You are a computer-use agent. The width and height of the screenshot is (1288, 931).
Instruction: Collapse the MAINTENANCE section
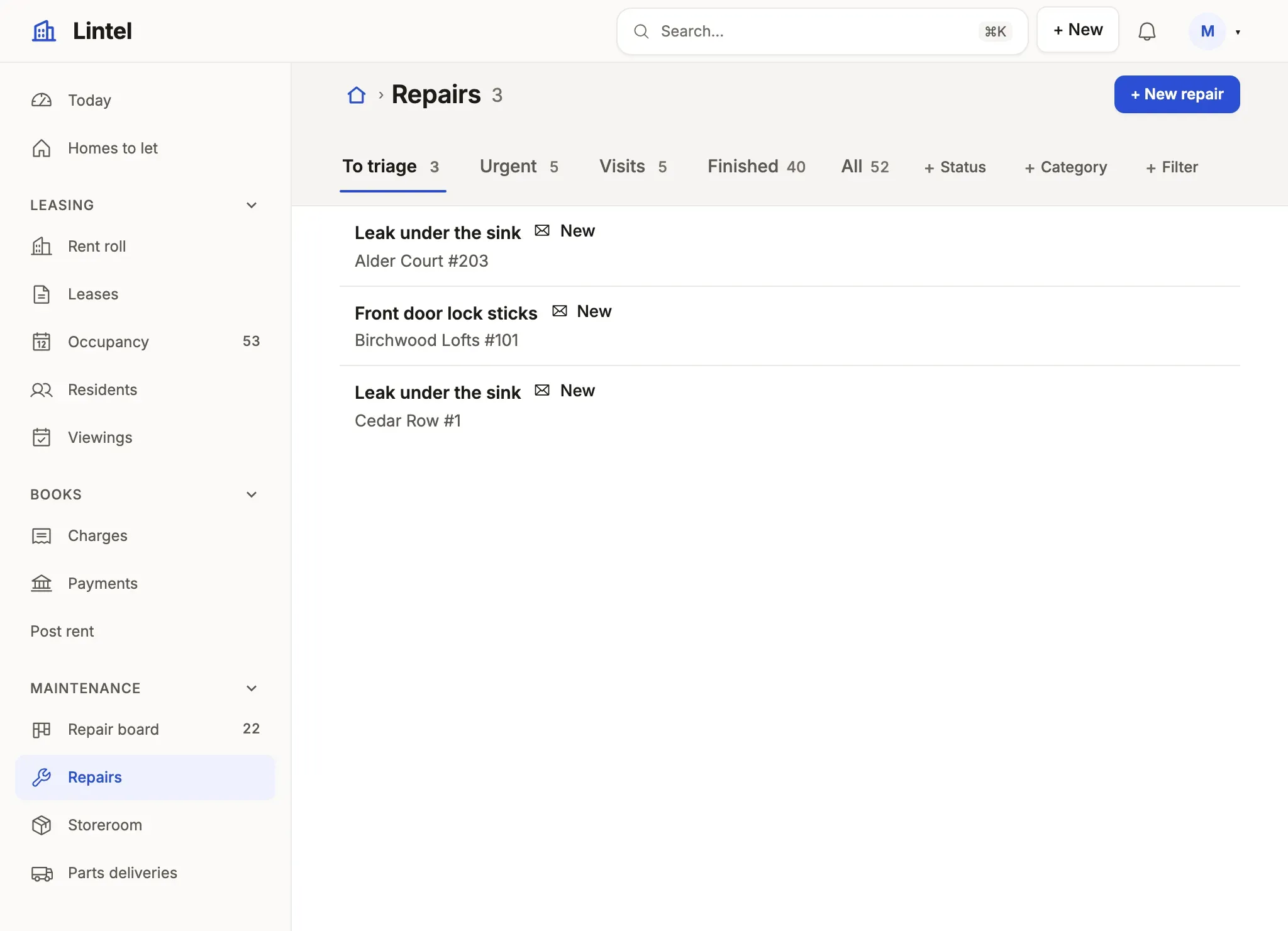(252, 688)
